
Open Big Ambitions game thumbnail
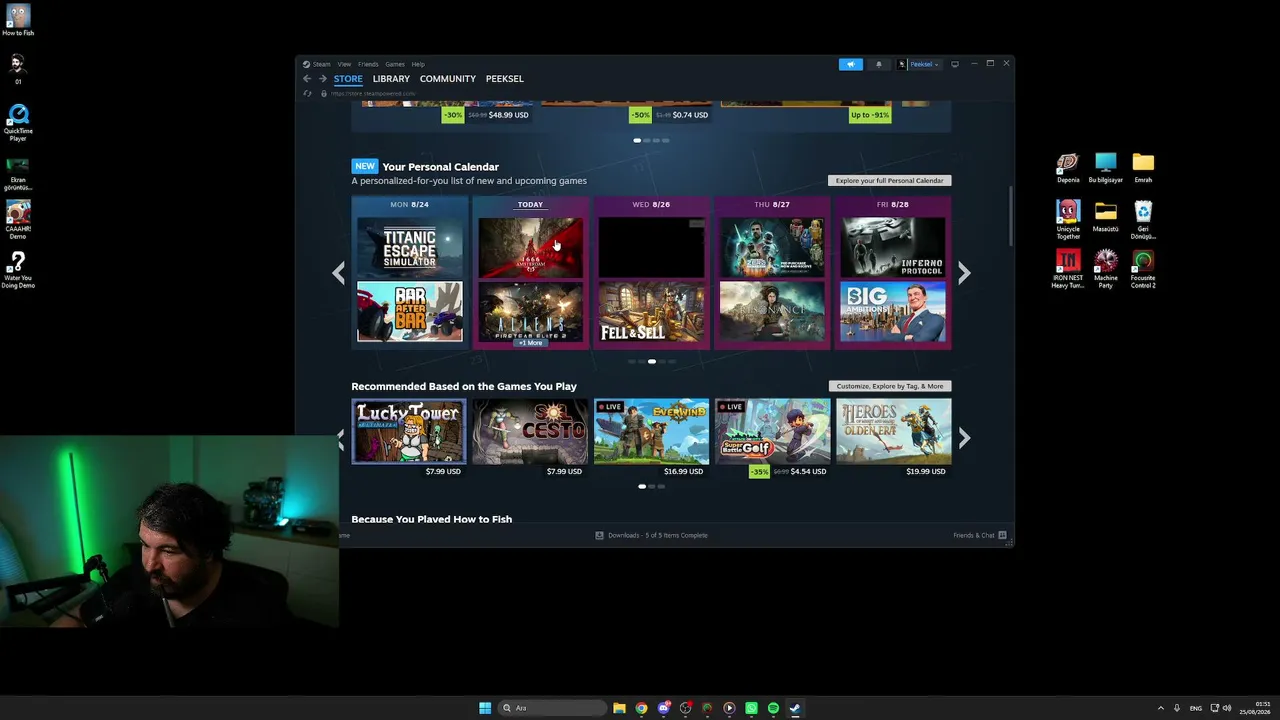point(893,311)
